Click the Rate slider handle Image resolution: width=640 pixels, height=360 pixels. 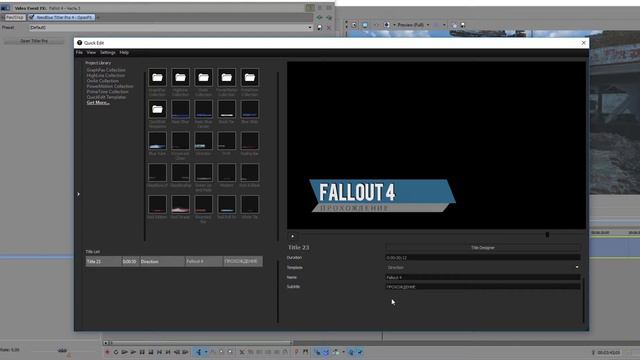click(62, 351)
